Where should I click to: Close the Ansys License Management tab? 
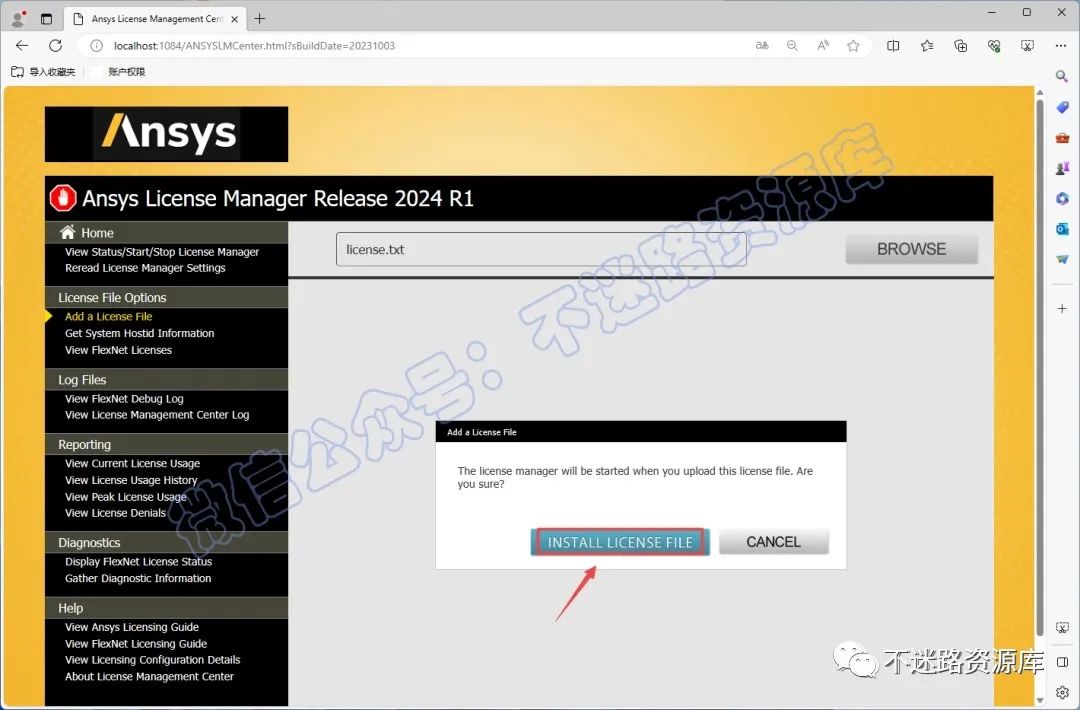234,19
